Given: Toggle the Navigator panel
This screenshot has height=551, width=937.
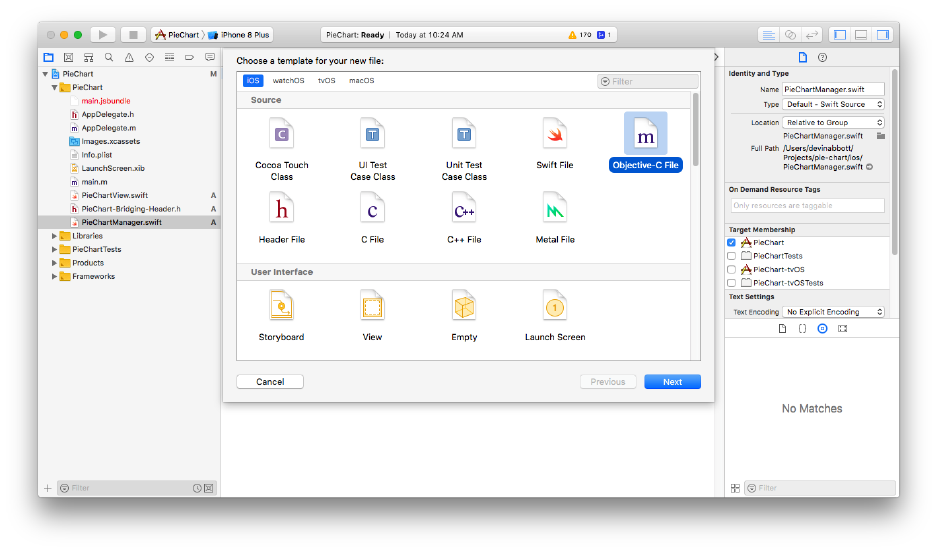Looking at the screenshot, I should pyautogui.click(x=840, y=35).
